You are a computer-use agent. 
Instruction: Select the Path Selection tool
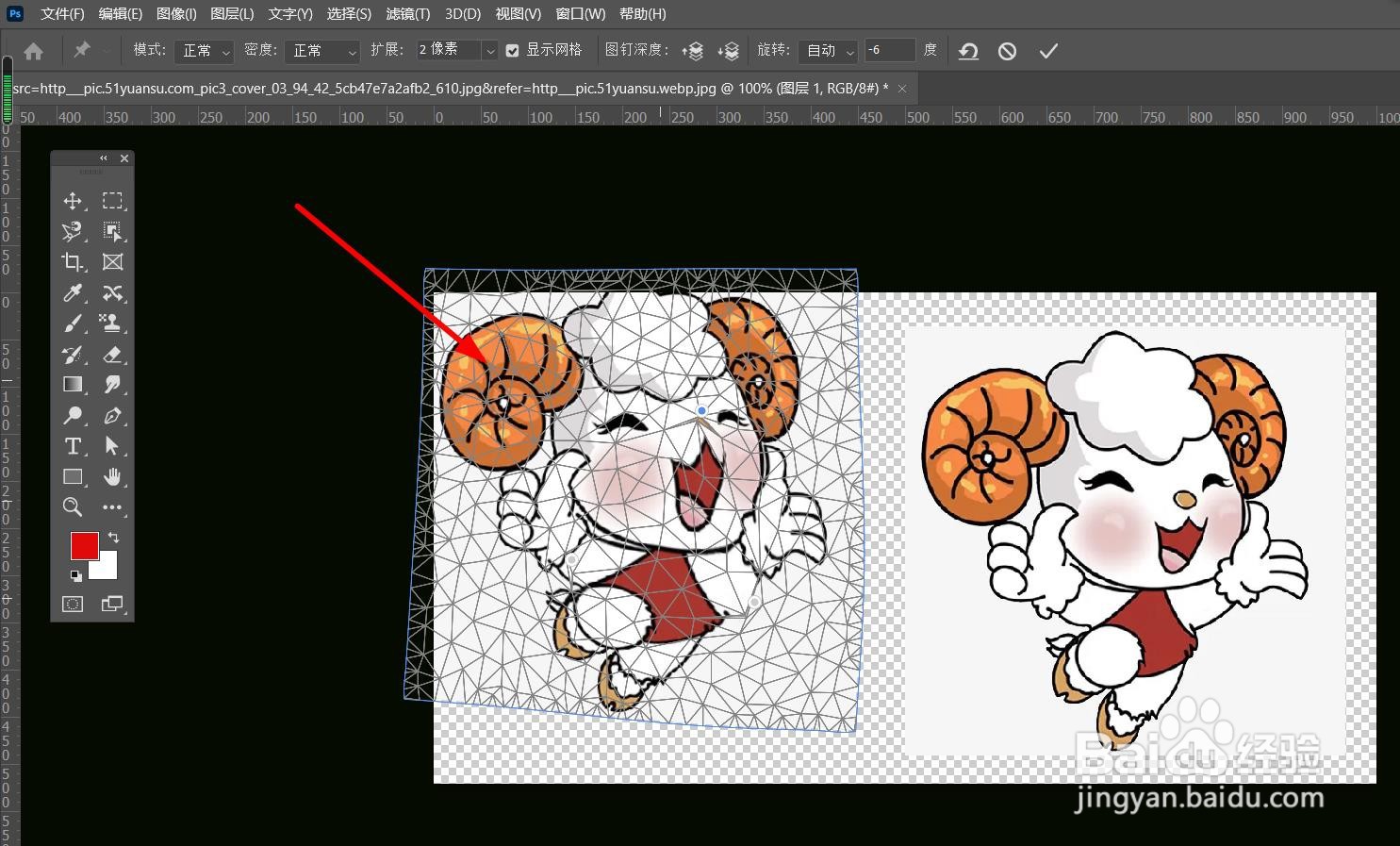(112, 446)
